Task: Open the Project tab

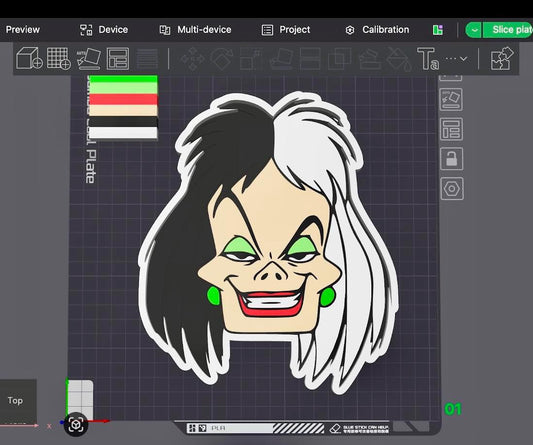Action: coord(286,30)
